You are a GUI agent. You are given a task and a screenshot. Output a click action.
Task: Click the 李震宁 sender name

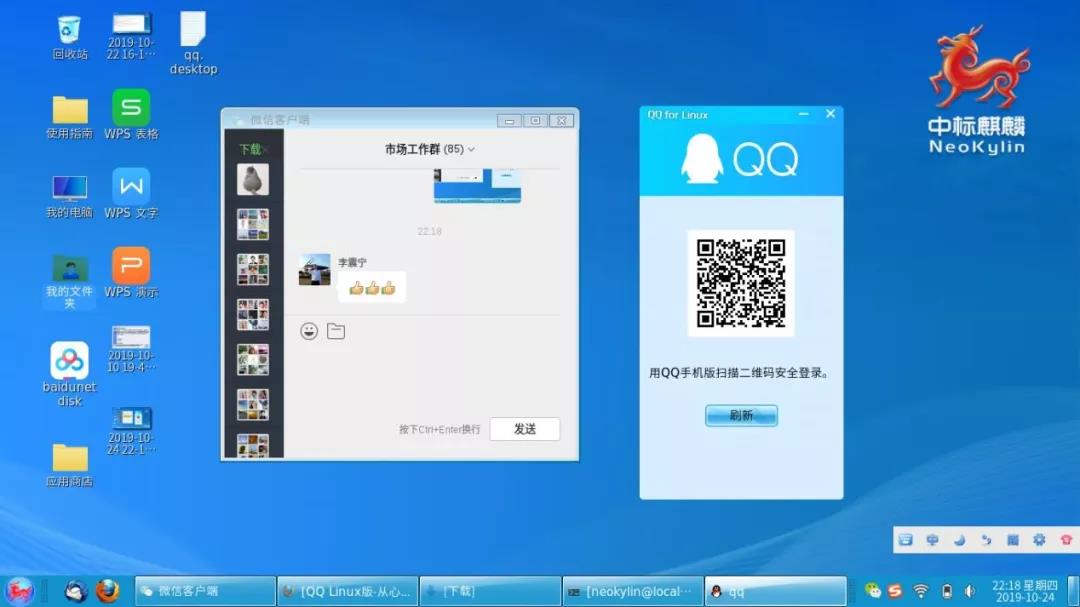(x=352, y=263)
